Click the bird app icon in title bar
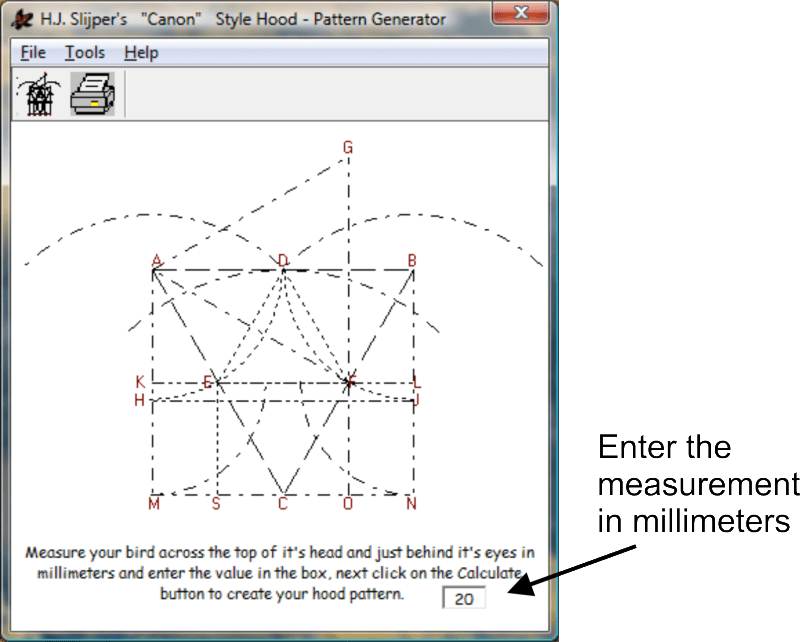Image resolution: width=800 pixels, height=642 pixels. point(16,18)
